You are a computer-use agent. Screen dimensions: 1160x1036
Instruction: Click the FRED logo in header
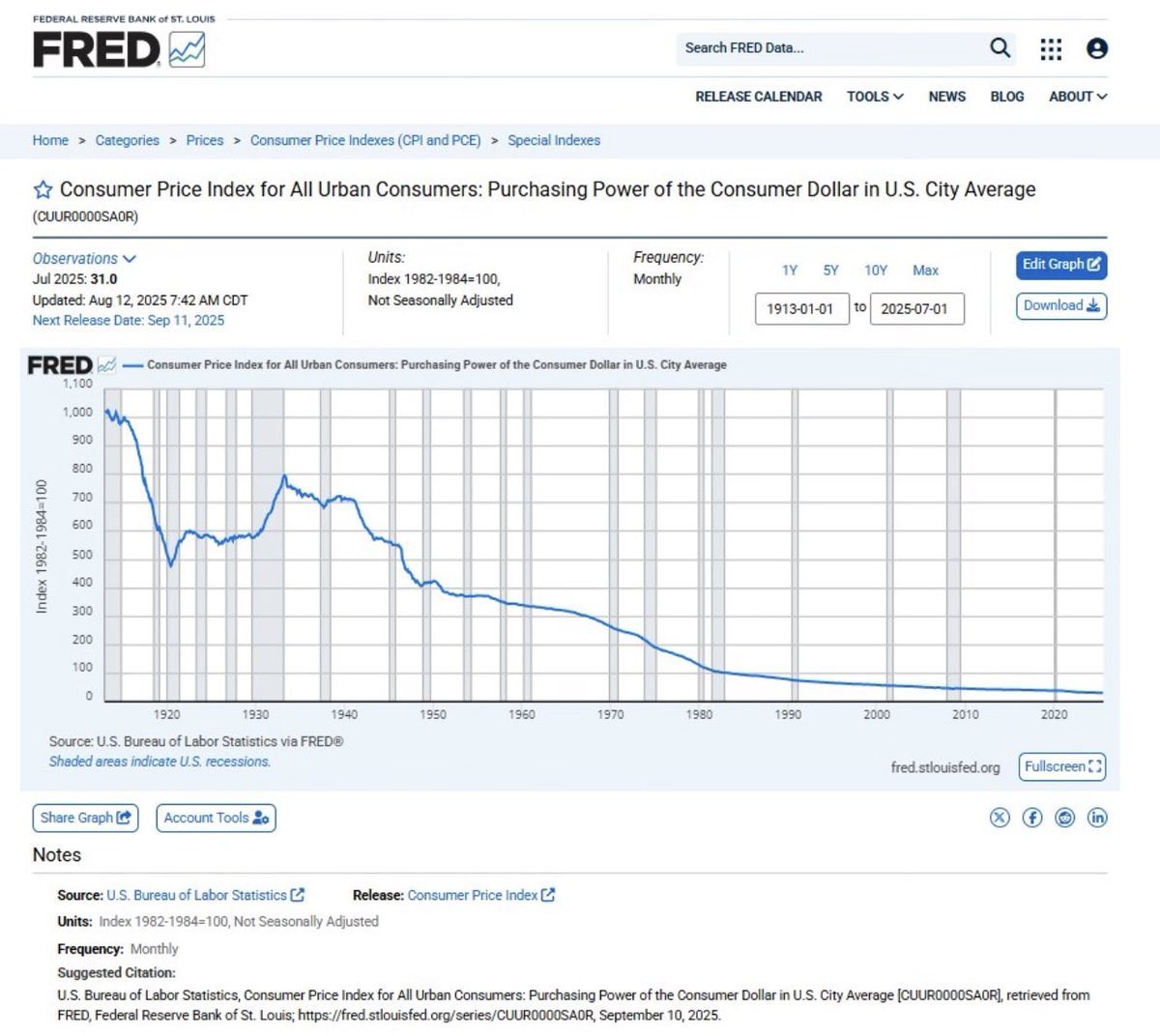[x=119, y=49]
